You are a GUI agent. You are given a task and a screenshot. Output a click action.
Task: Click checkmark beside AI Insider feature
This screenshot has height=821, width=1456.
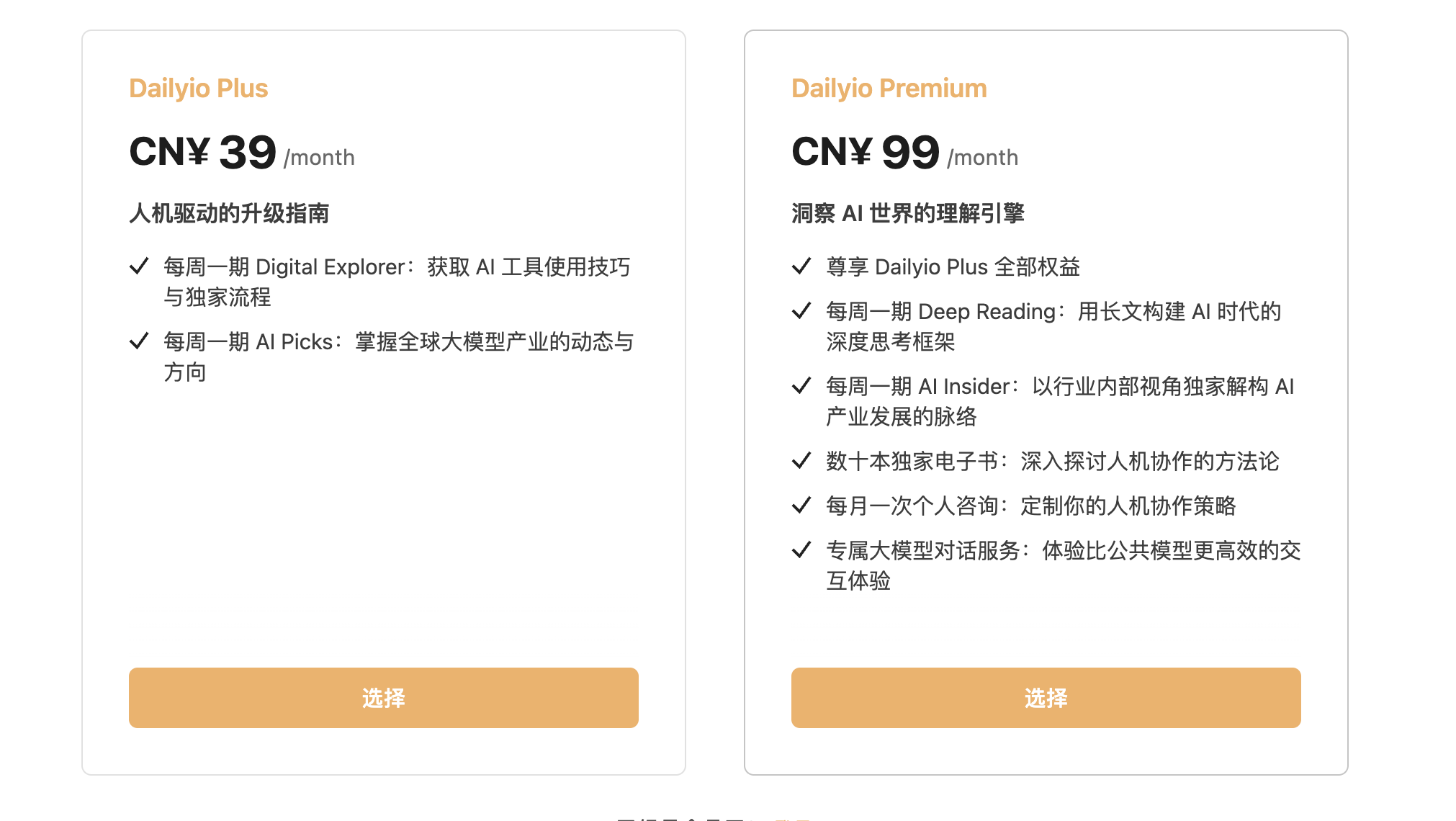pos(801,386)
